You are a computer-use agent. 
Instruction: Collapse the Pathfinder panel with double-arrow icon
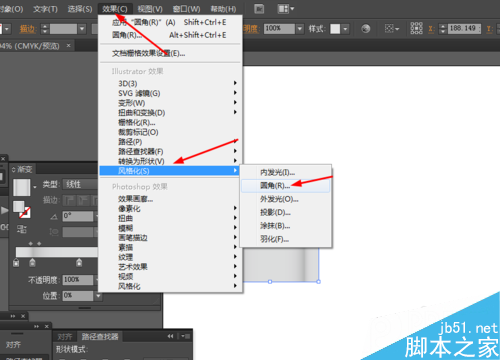pyautogui.click(x=170, y=336)
